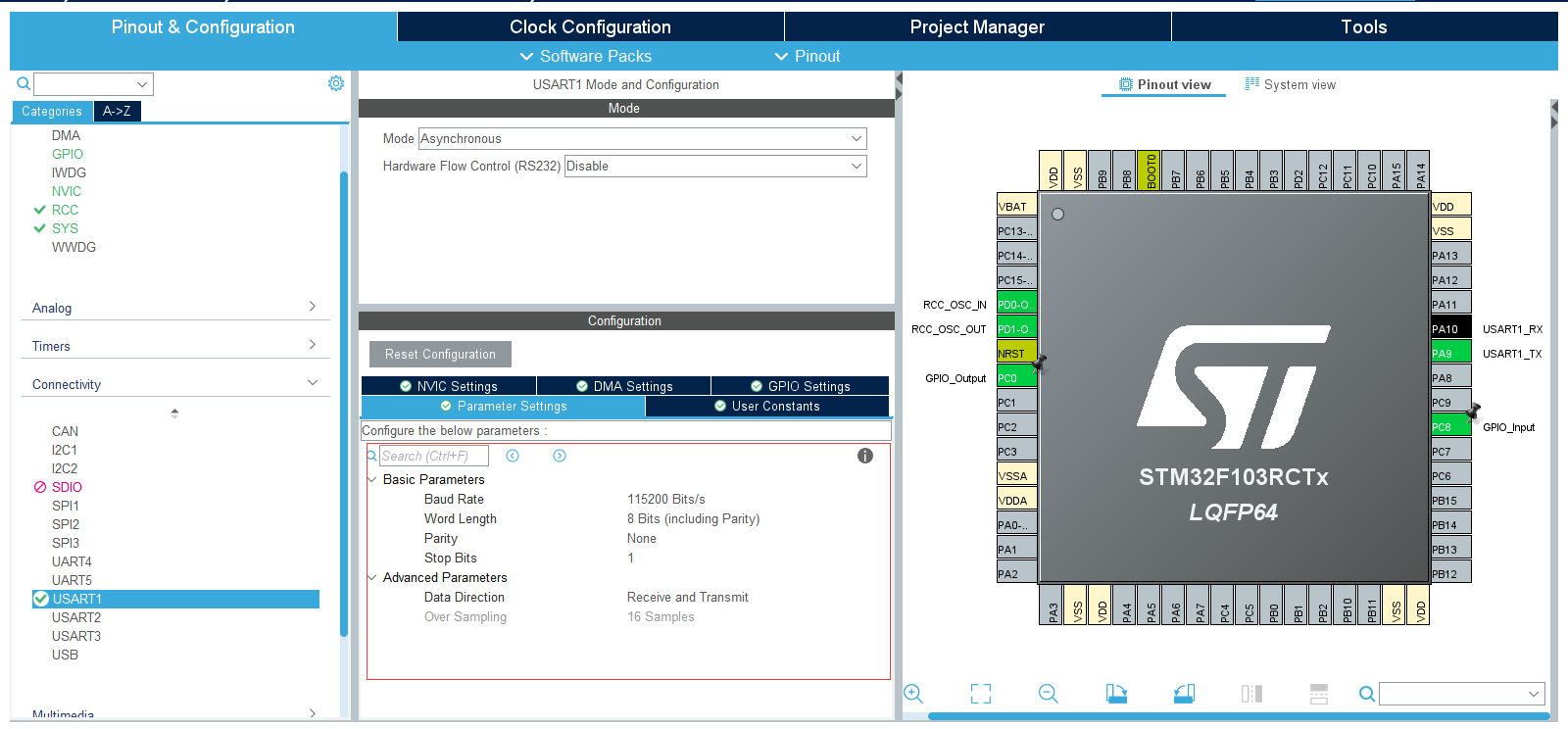1568x729 pixels.
Task: Click the Word Length 8 Bits value
Action: (x=694, y=518)
